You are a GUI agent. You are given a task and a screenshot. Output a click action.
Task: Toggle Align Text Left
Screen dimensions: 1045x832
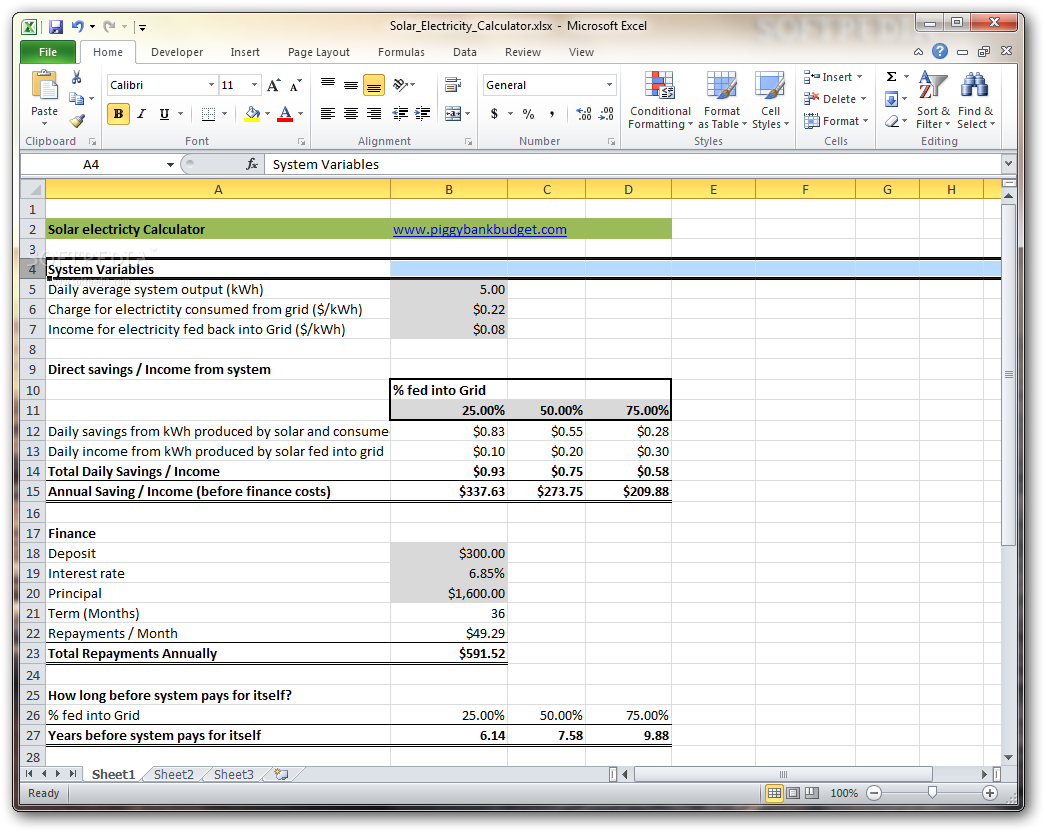328,114
